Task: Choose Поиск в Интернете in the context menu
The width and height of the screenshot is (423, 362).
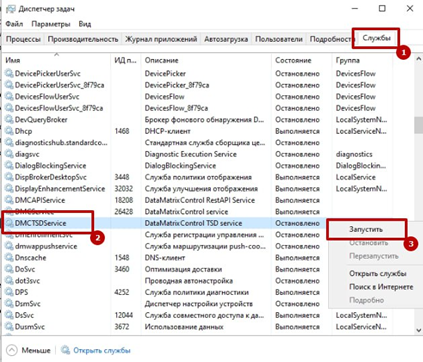Action: coord(381,287)
